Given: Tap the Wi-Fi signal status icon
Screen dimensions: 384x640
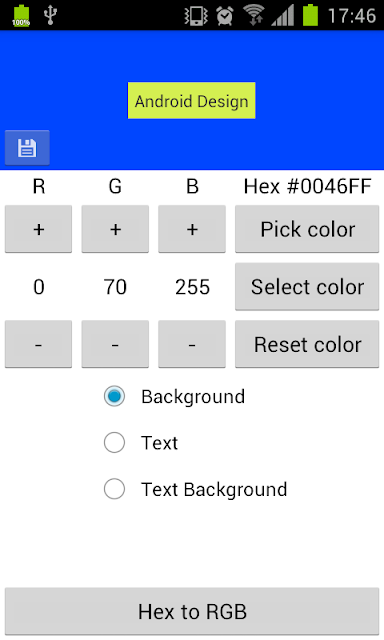Looking at the screenshot, I should (254, 16).
